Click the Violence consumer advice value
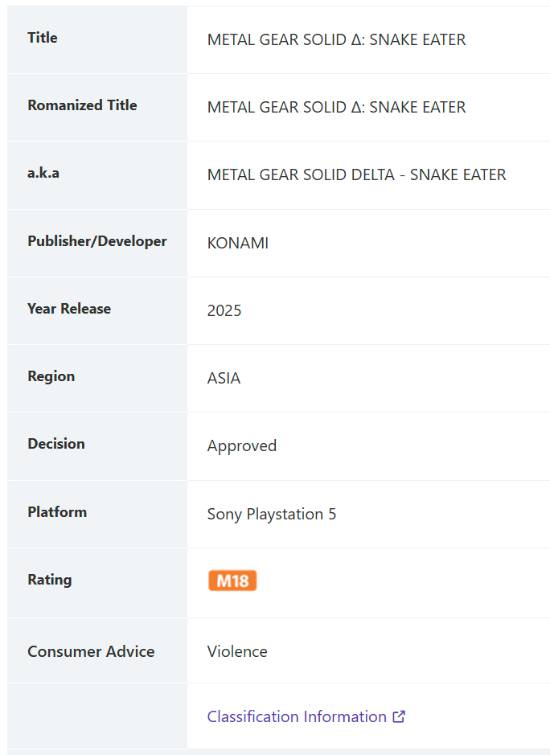Viewport: 550px width, 755px height. point(237,651)
